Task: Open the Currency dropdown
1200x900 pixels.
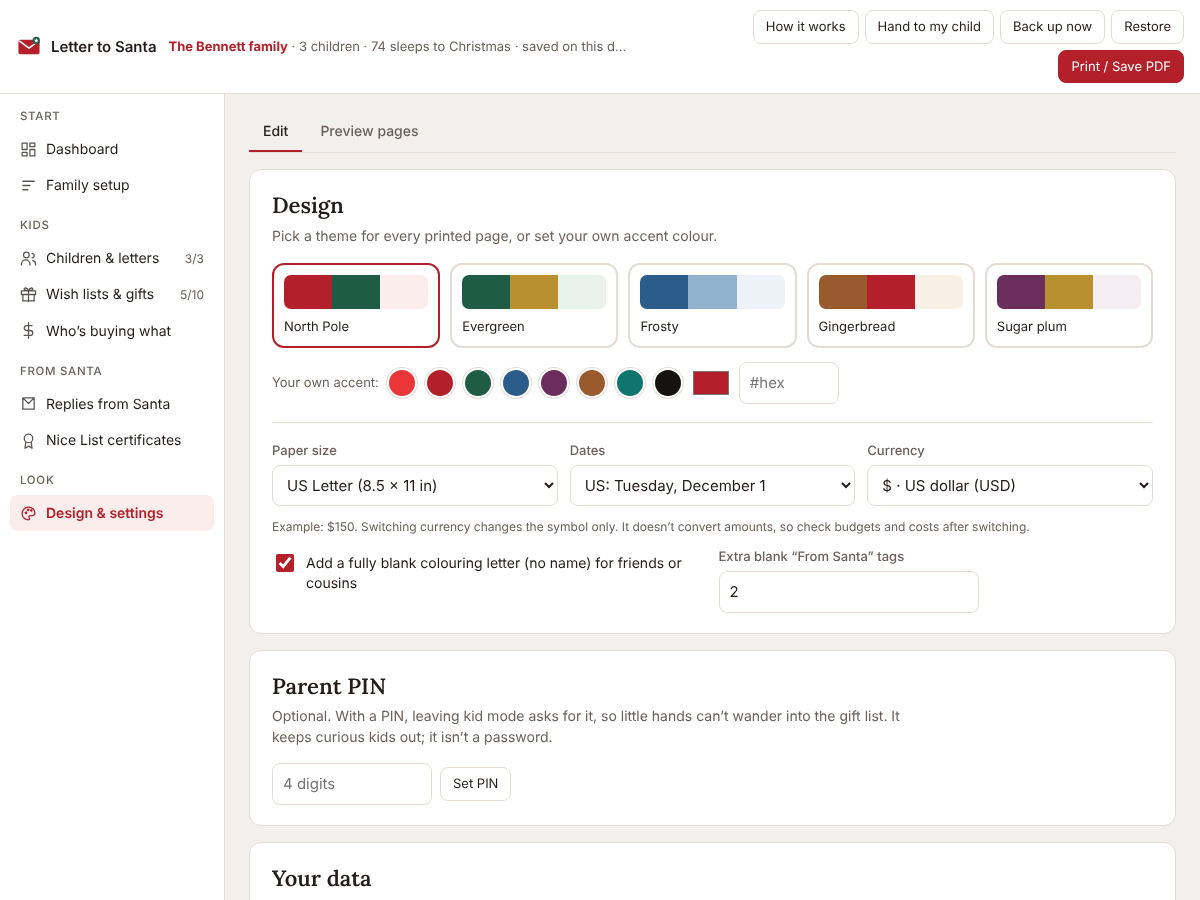Action: pyautogui.click(x=1010, y=485)
